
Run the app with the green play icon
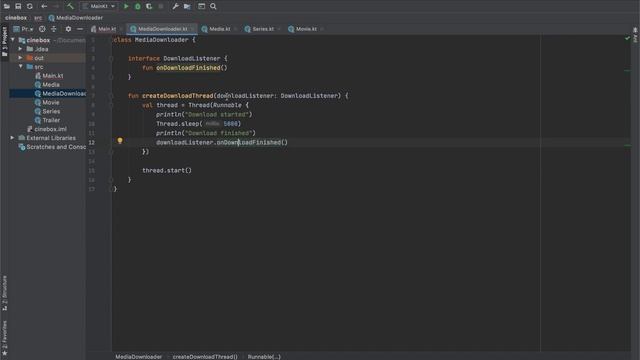pyautogui.click(x=126, y=6)
